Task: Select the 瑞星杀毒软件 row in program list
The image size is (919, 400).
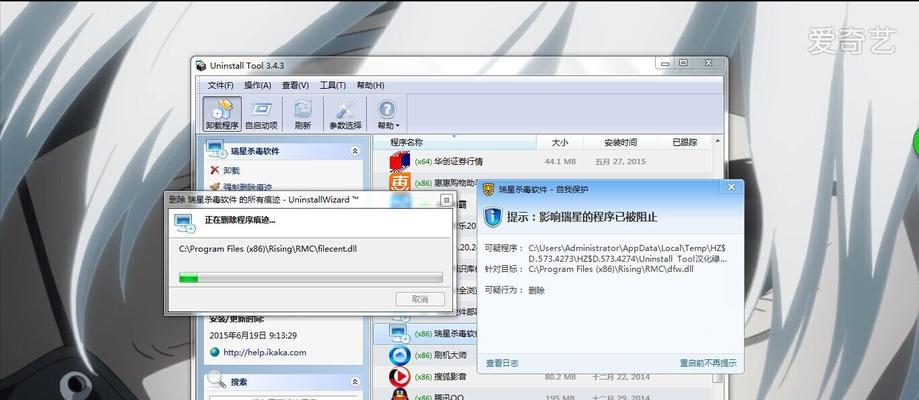Action: pyautogui.click(x=426, y=333)
